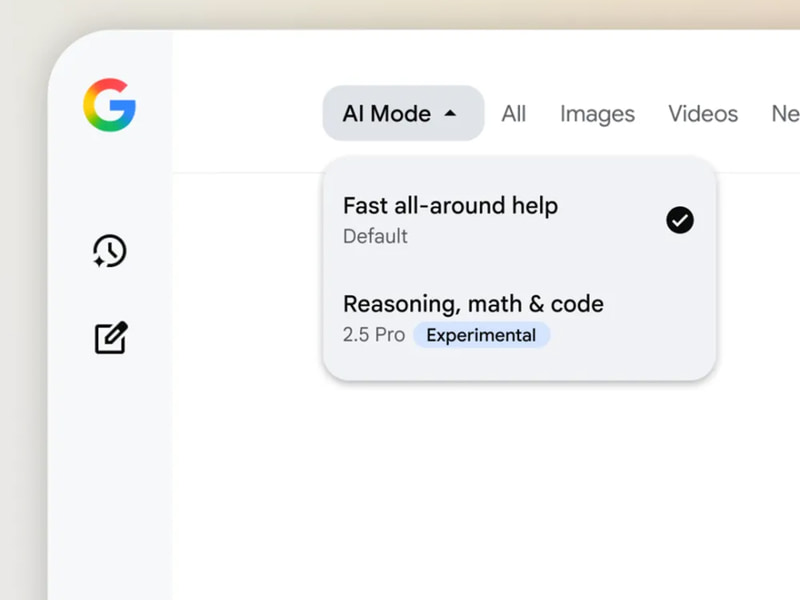Open the Images tab
Screen dimensions: 800x600
[597, 114]
